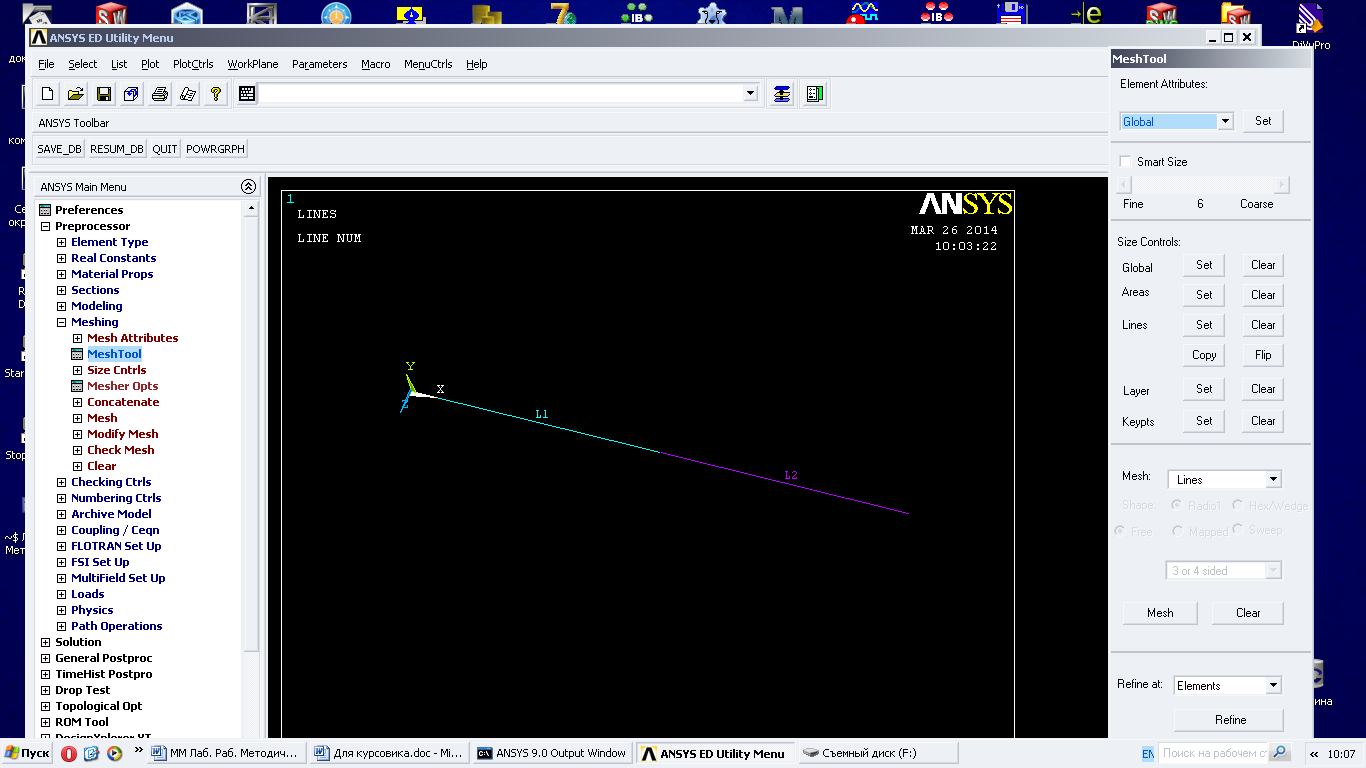The image size is (1366, 768).
Task: Click the Raise Hidden toolbar icon
Action: click(782, 94)
